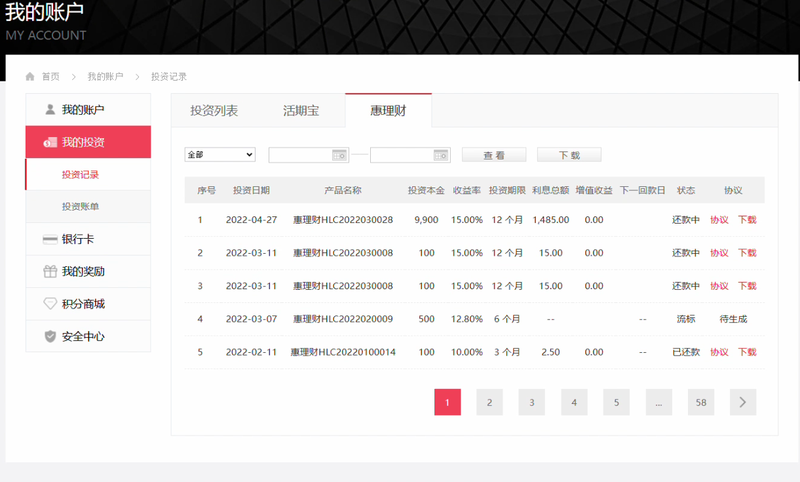Click the 查看 button

coord(494,155)
